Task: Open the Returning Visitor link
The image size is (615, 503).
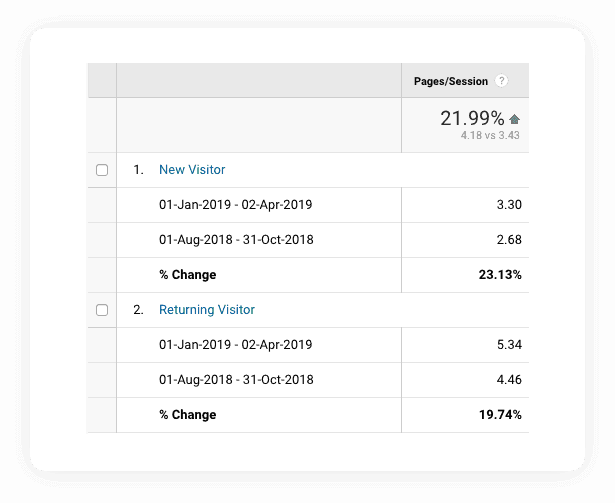Action: pos(207,310)
